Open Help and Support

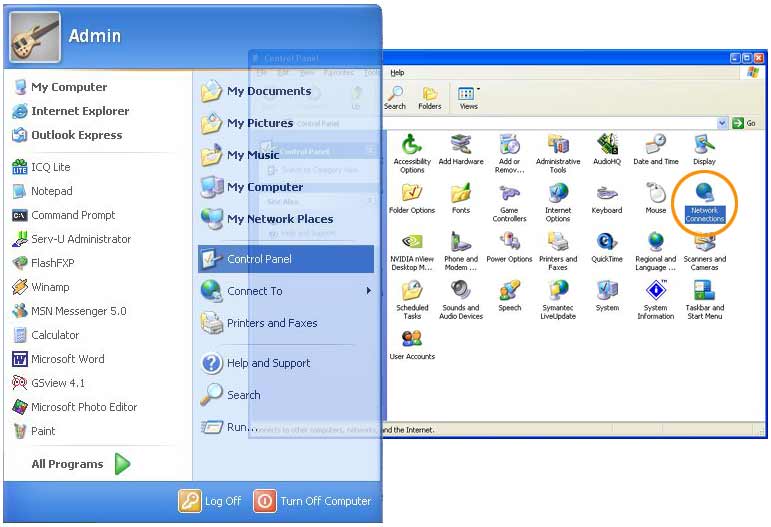point(256,363)
